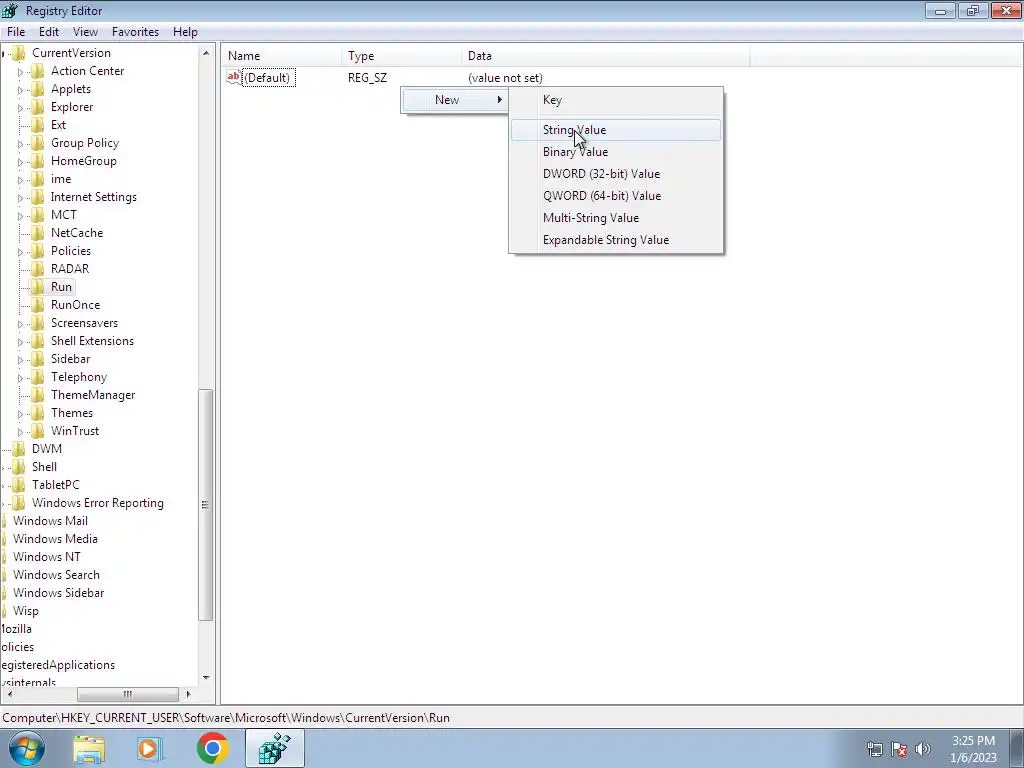Click the Registry Editor title bar icon
The height and width of the screenshot is (768, 1024).
tap(10, 10)
